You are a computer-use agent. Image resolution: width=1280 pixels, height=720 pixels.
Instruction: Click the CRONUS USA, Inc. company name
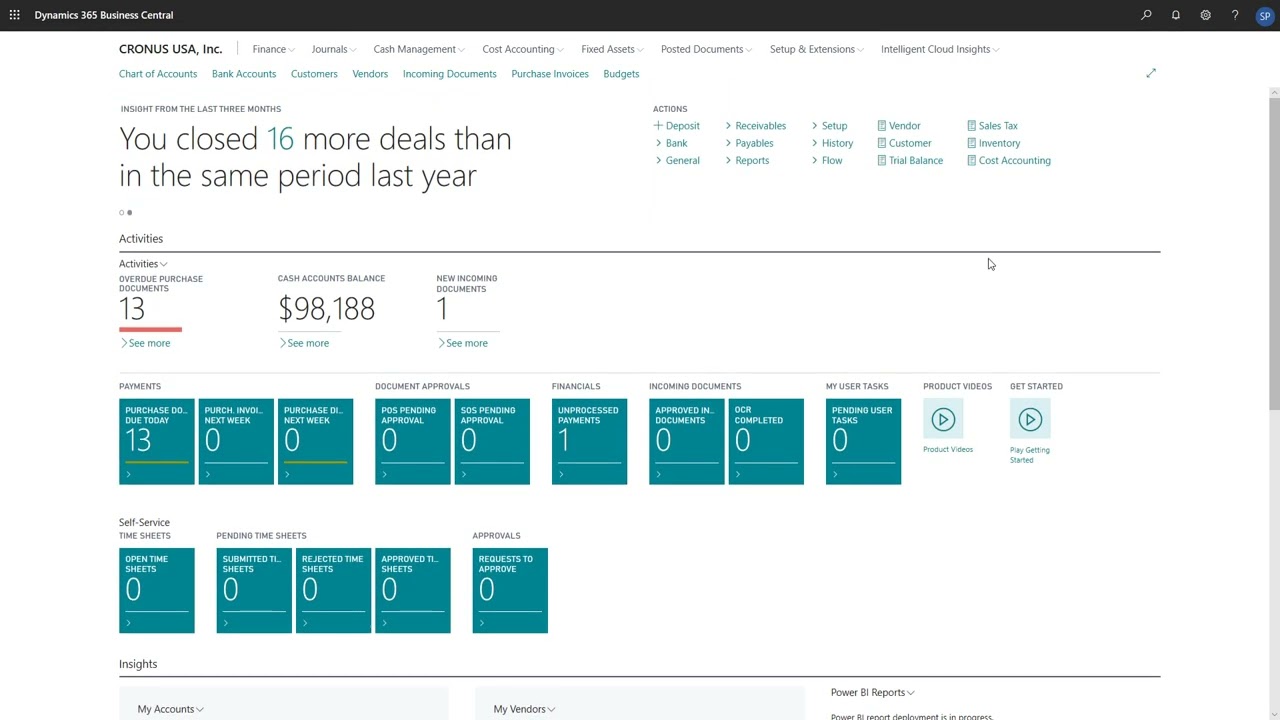pyautogui.click(x=171, y=49)
